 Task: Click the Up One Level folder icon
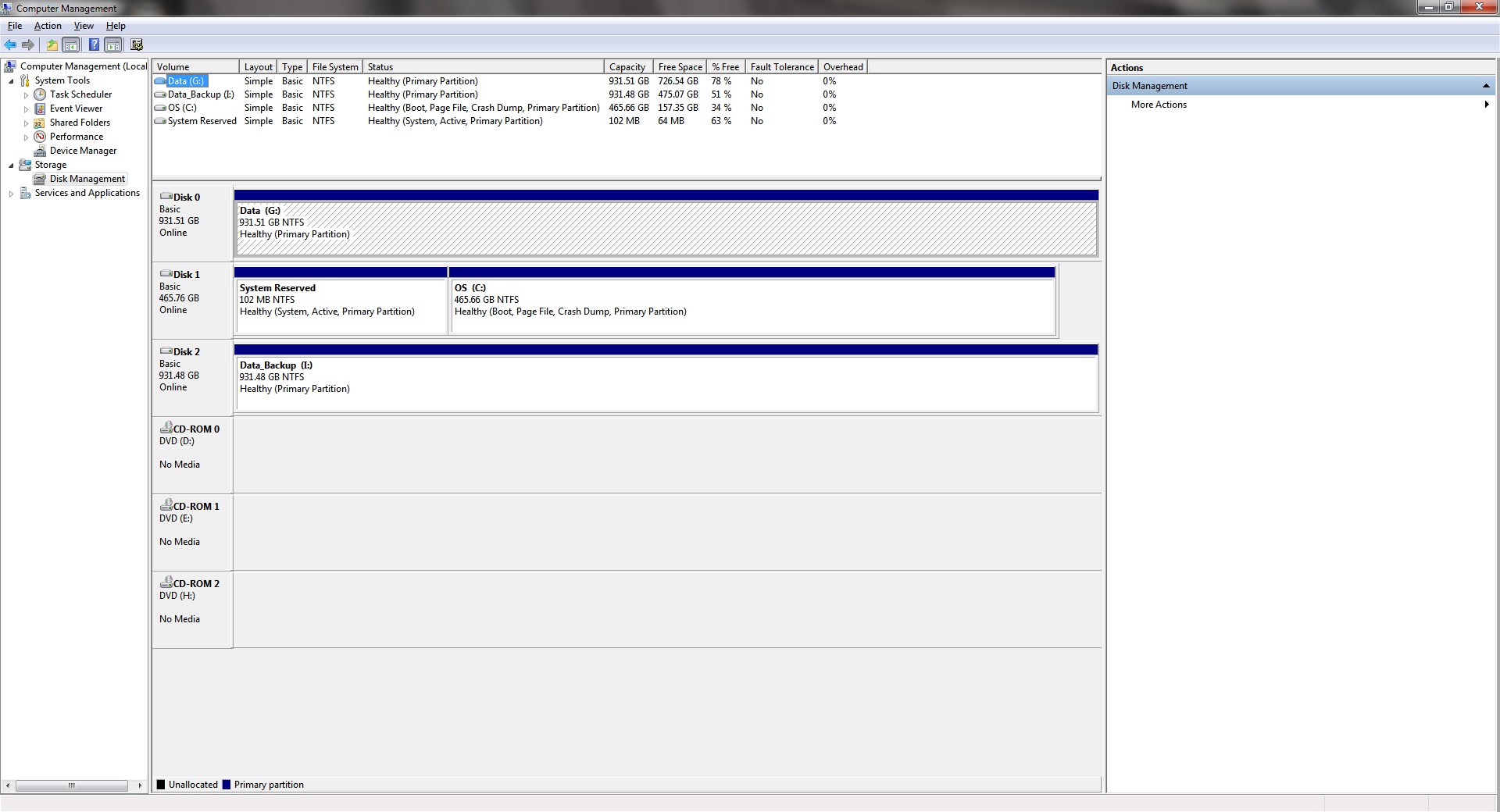pyautogui.click(x=52, y=45)
